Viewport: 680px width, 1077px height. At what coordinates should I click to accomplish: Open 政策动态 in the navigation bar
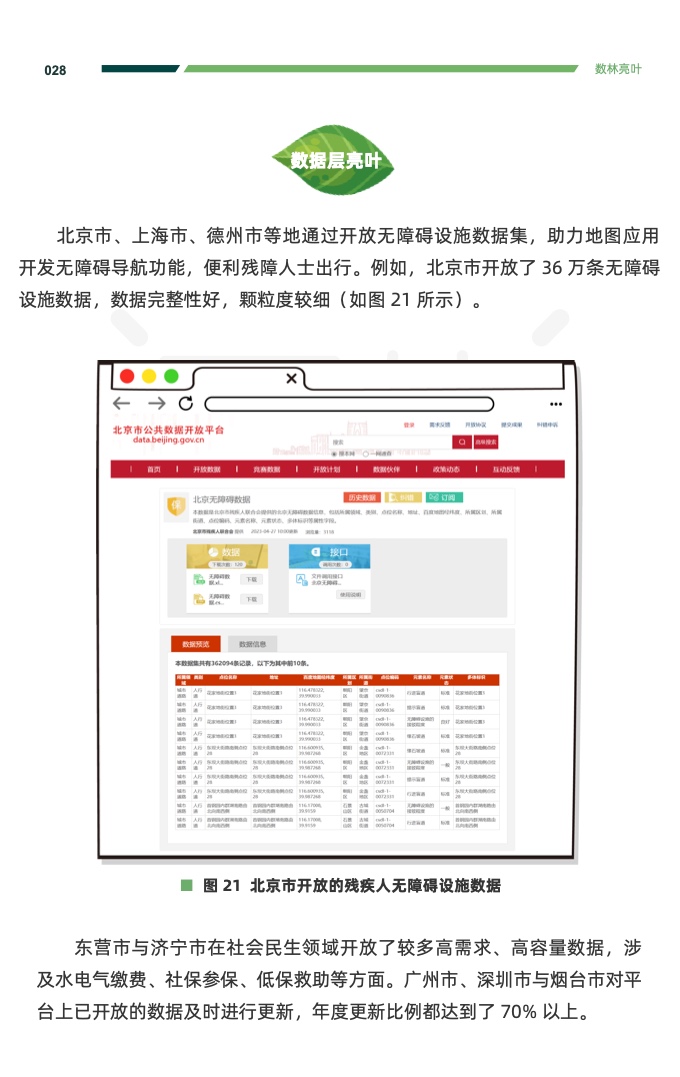446,469
